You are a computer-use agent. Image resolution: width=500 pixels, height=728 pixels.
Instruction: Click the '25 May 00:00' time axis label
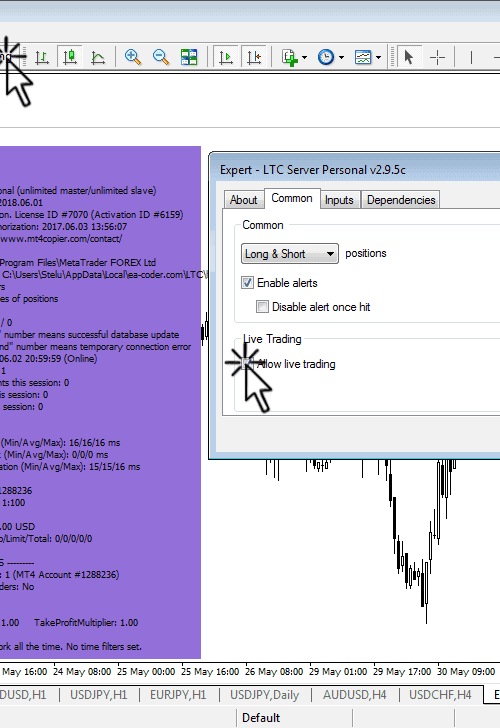[x=146, y=672]
